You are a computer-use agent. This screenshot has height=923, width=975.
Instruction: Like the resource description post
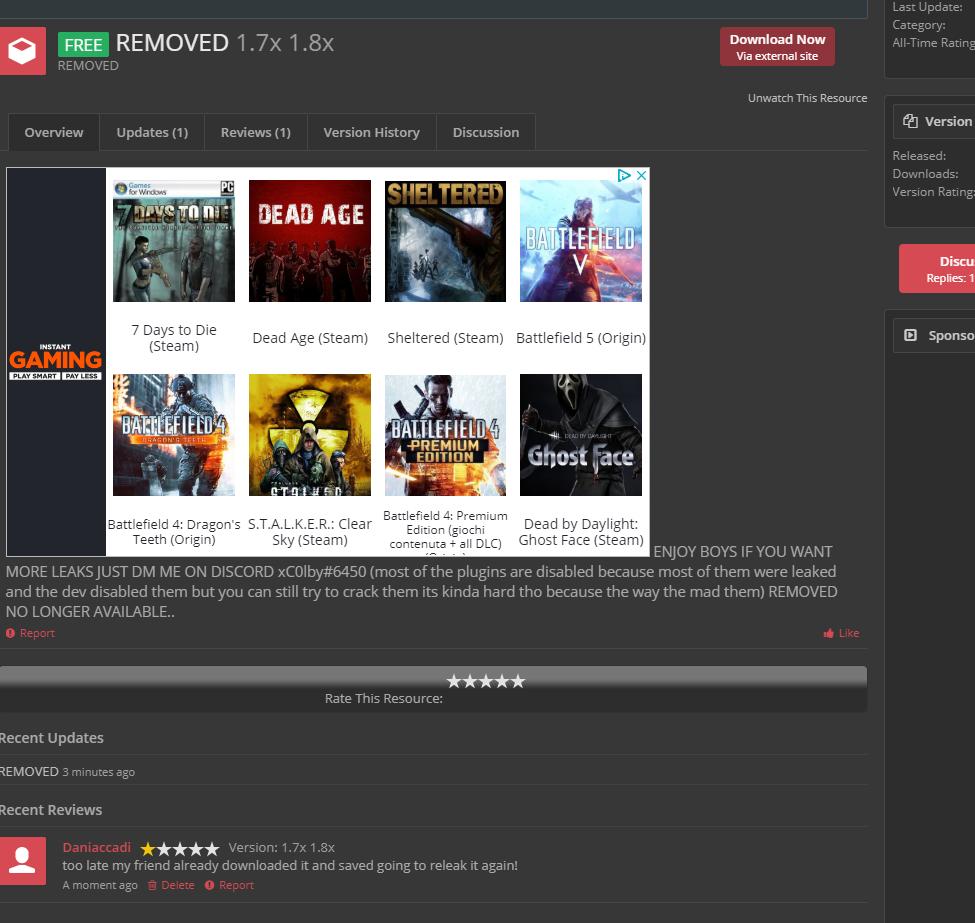[x=841, y=633]
